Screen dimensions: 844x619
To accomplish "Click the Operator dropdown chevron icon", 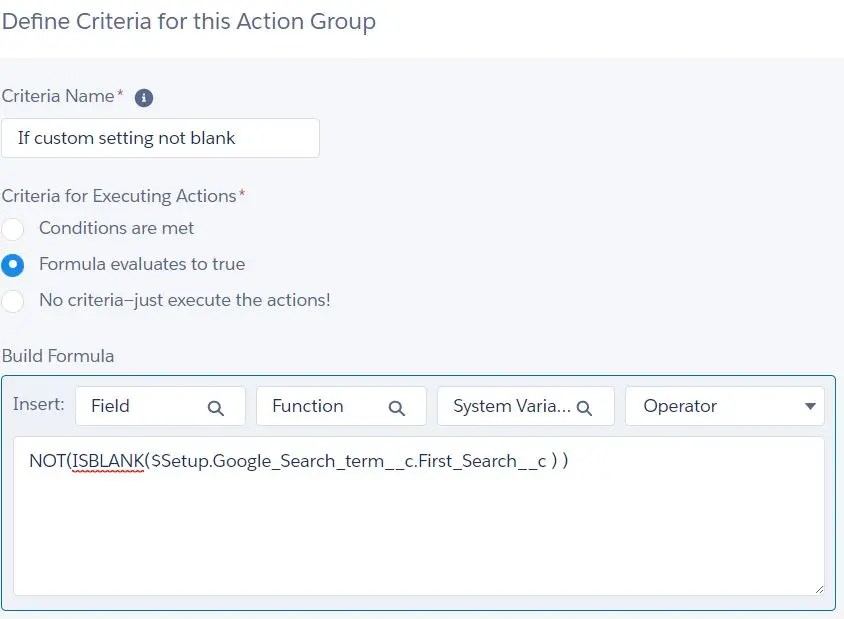I will pos(812,406).
